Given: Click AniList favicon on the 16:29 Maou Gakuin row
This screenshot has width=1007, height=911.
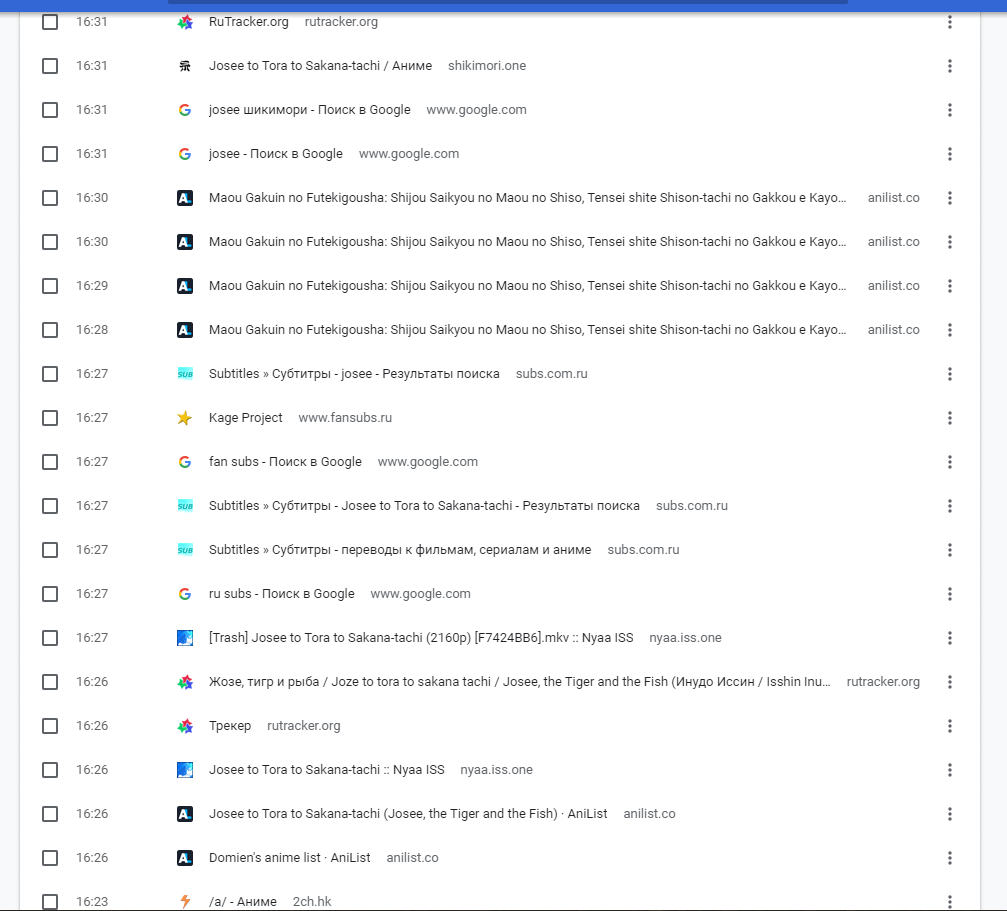Looking at the screenshot, I should tap(185, 286).
